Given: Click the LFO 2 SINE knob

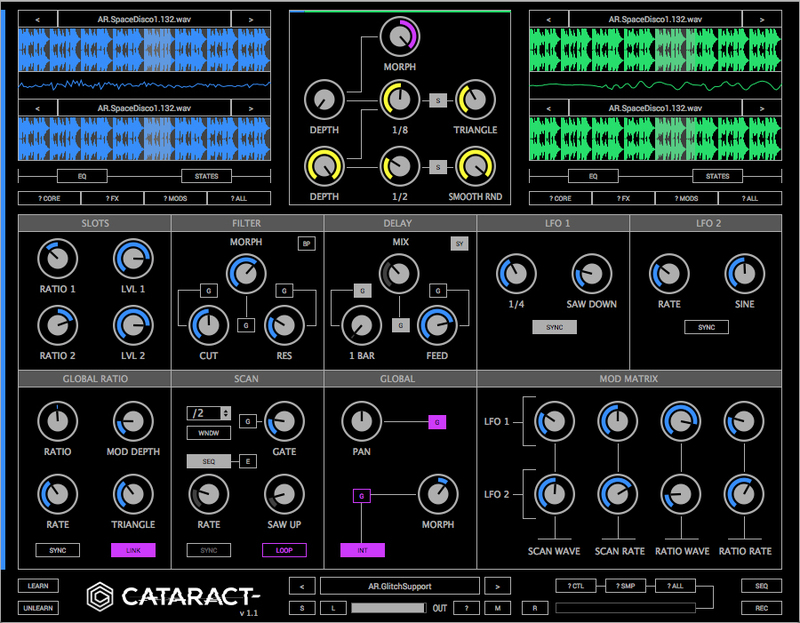Looking at the screenshot, I should pos(744,274).
